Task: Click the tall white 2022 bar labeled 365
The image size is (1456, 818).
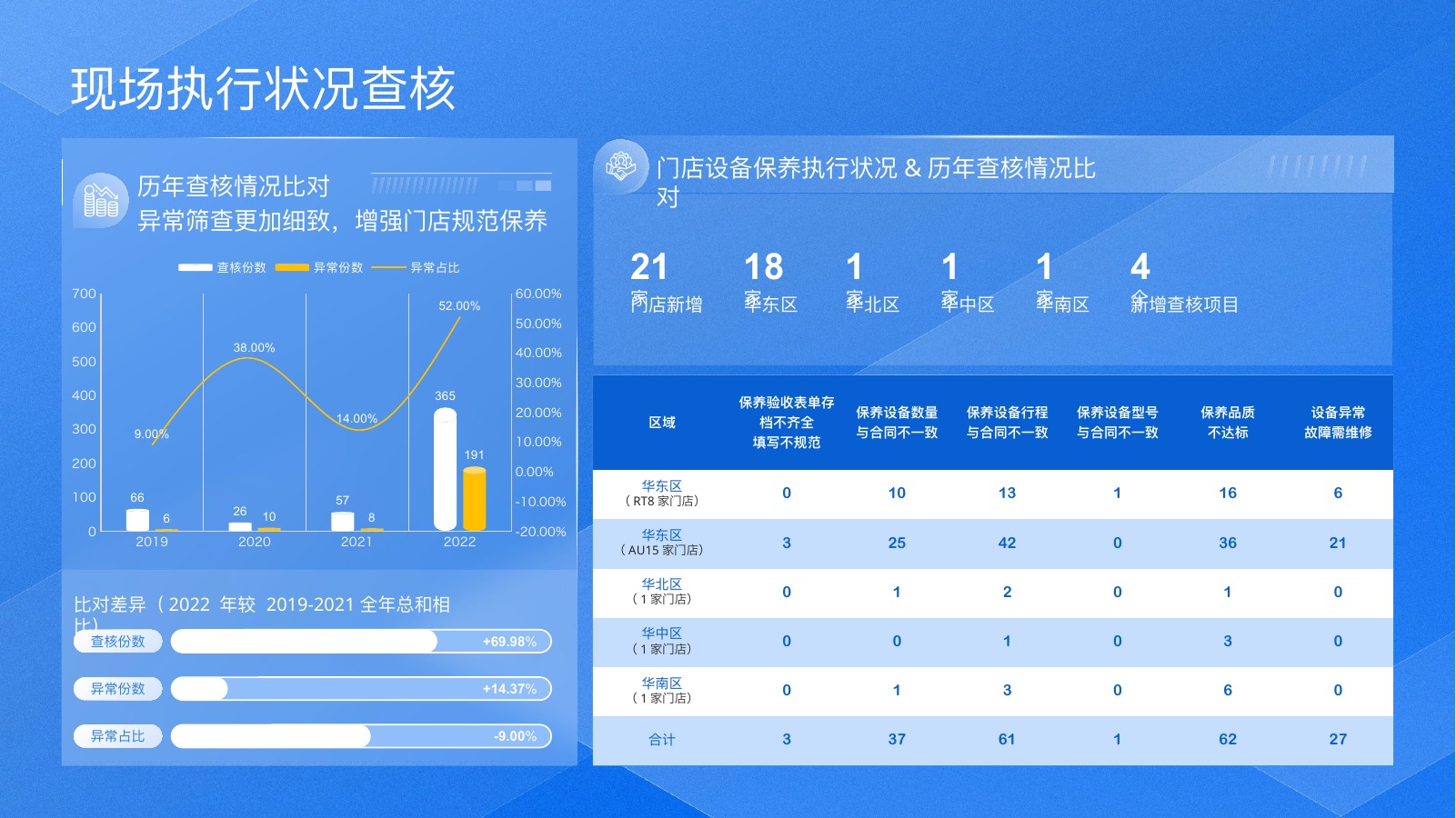Action: click(445, 469)
